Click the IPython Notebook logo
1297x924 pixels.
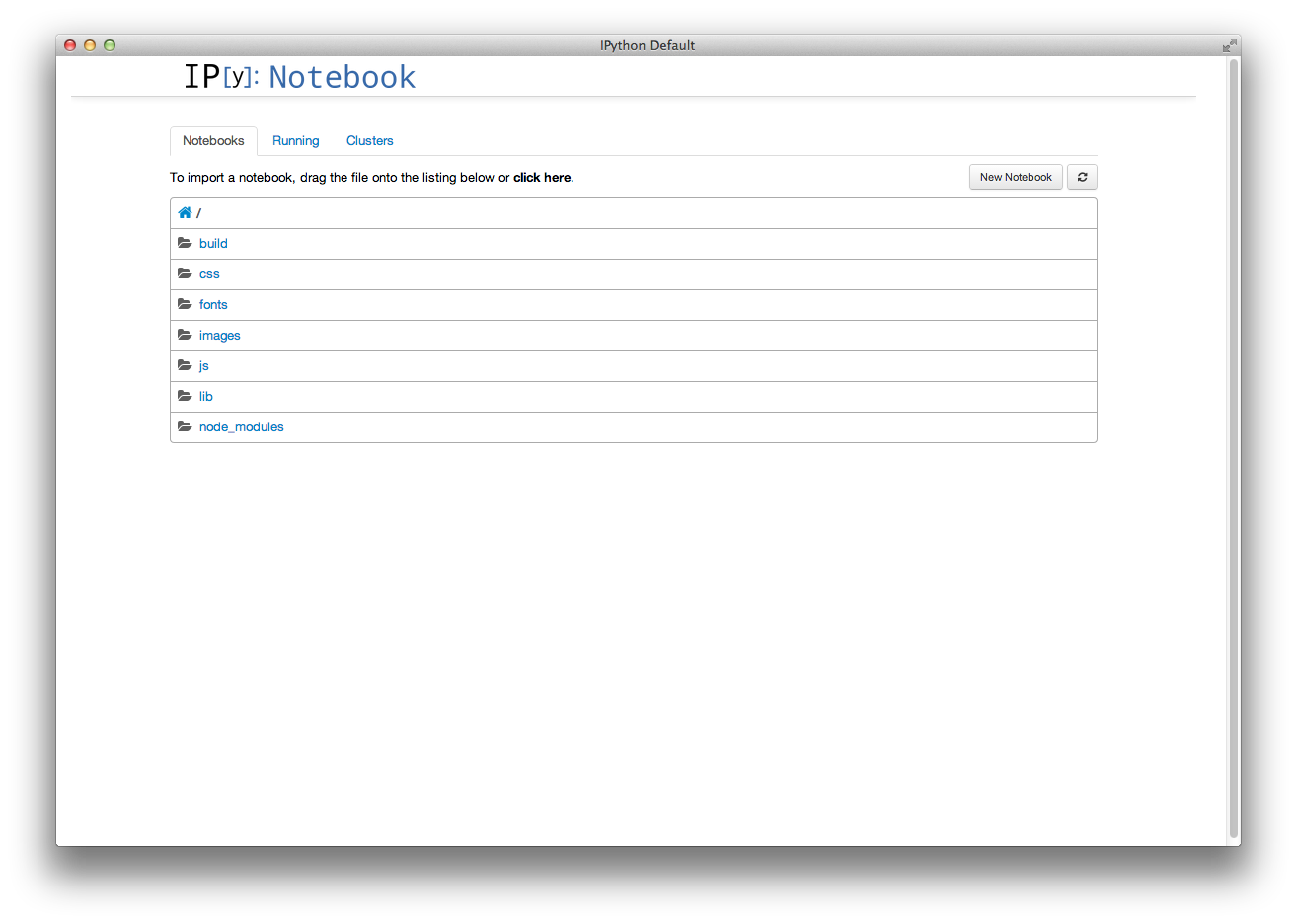[300, 76]
